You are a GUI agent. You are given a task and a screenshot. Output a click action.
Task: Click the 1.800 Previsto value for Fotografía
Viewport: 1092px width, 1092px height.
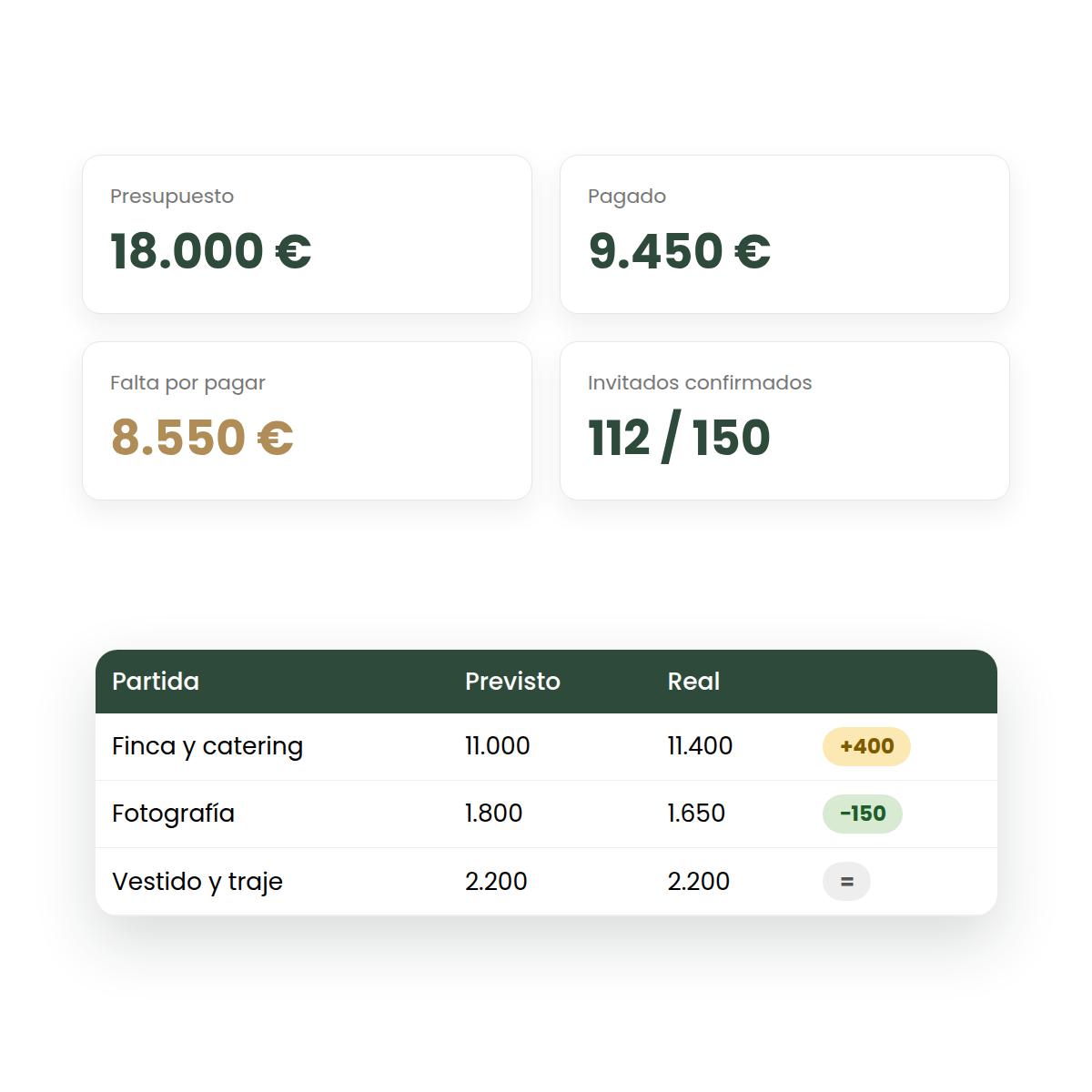(493, 814)
